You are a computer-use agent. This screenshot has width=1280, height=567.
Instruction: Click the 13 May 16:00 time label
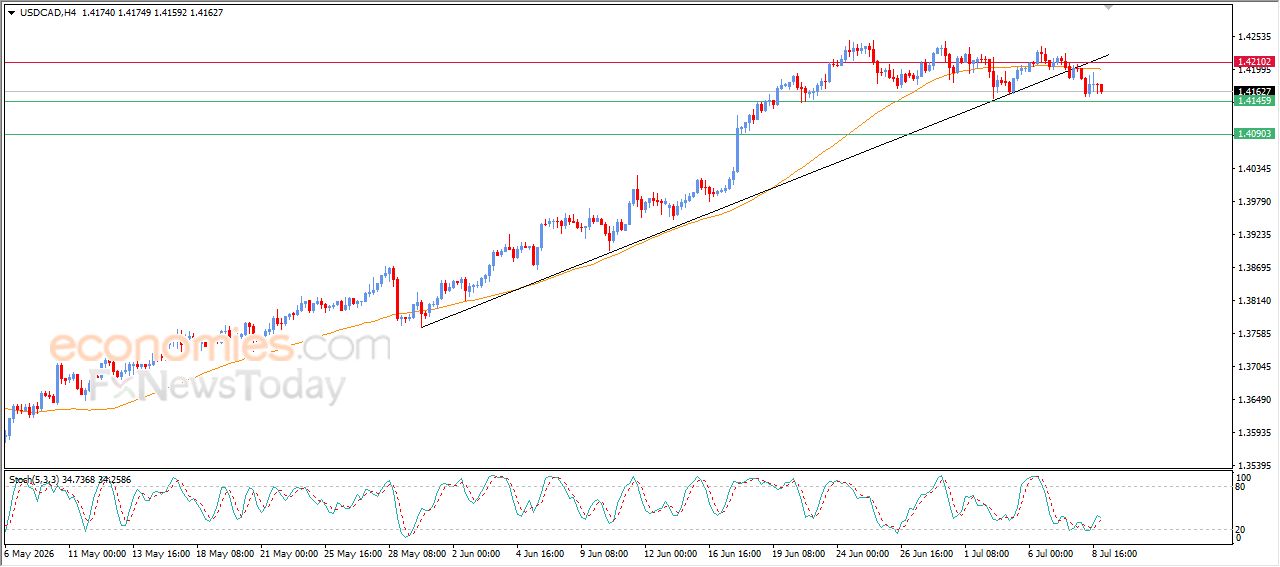161,553
